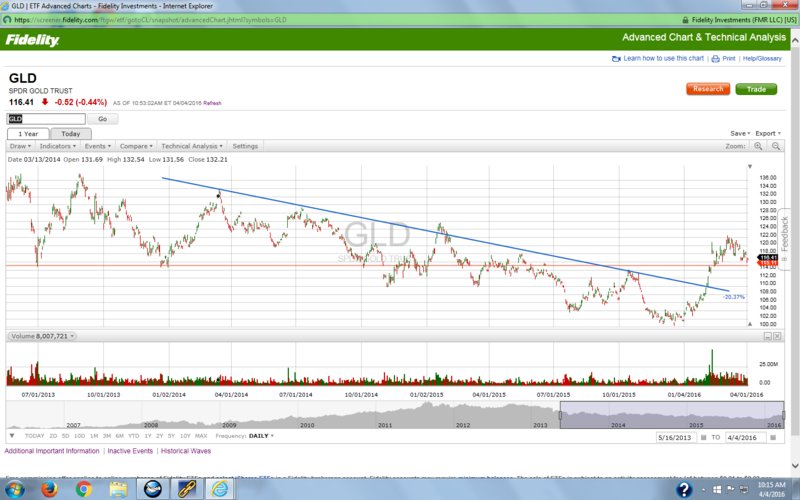800x500 pixels.
Task: Collapse the time range toolbar triangle
Action: [x=12, y=436]
